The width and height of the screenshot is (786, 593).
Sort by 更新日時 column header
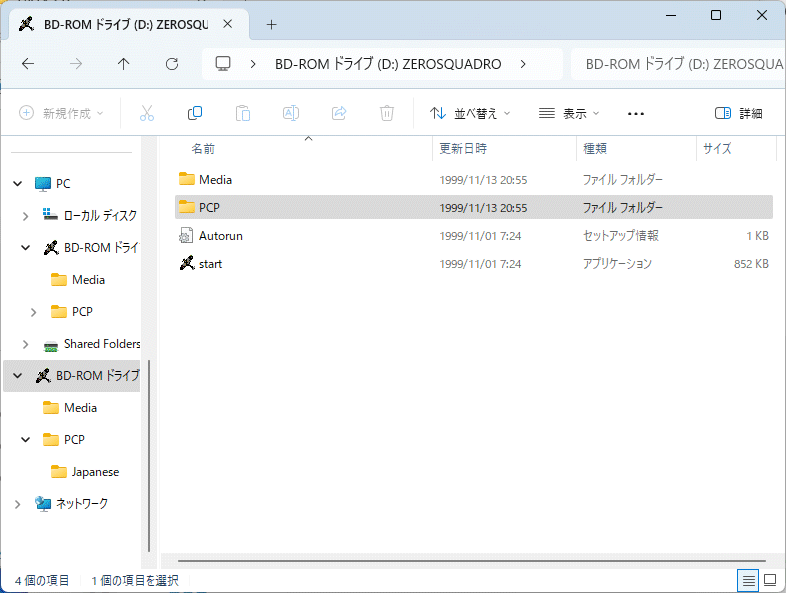(463, 148)
